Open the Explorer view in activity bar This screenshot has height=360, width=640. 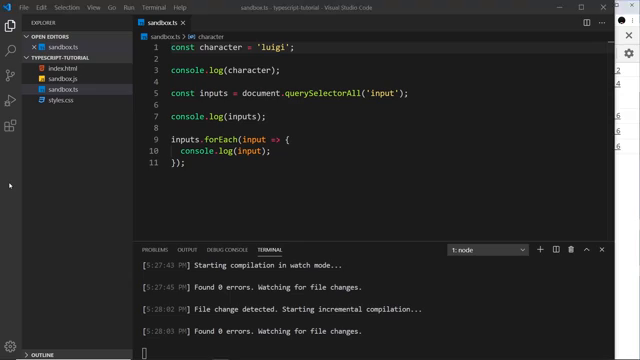[x=10, y=26]
